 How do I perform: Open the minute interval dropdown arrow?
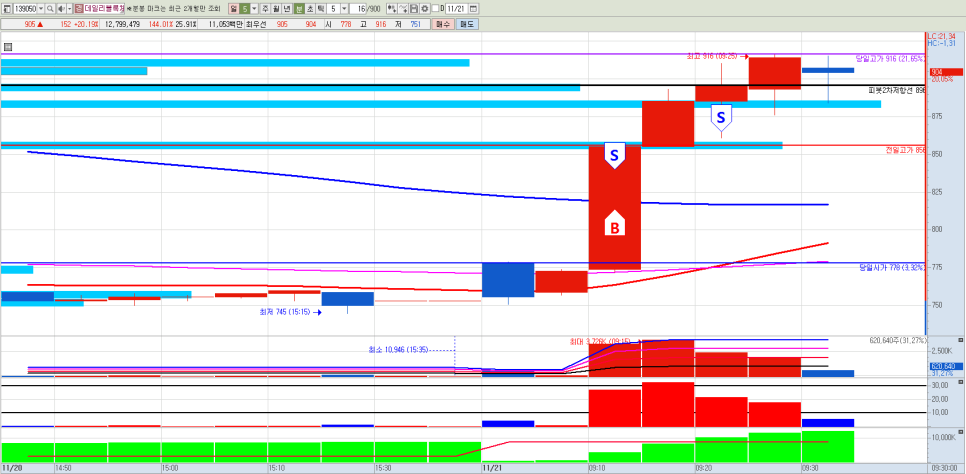pos(344,9)
